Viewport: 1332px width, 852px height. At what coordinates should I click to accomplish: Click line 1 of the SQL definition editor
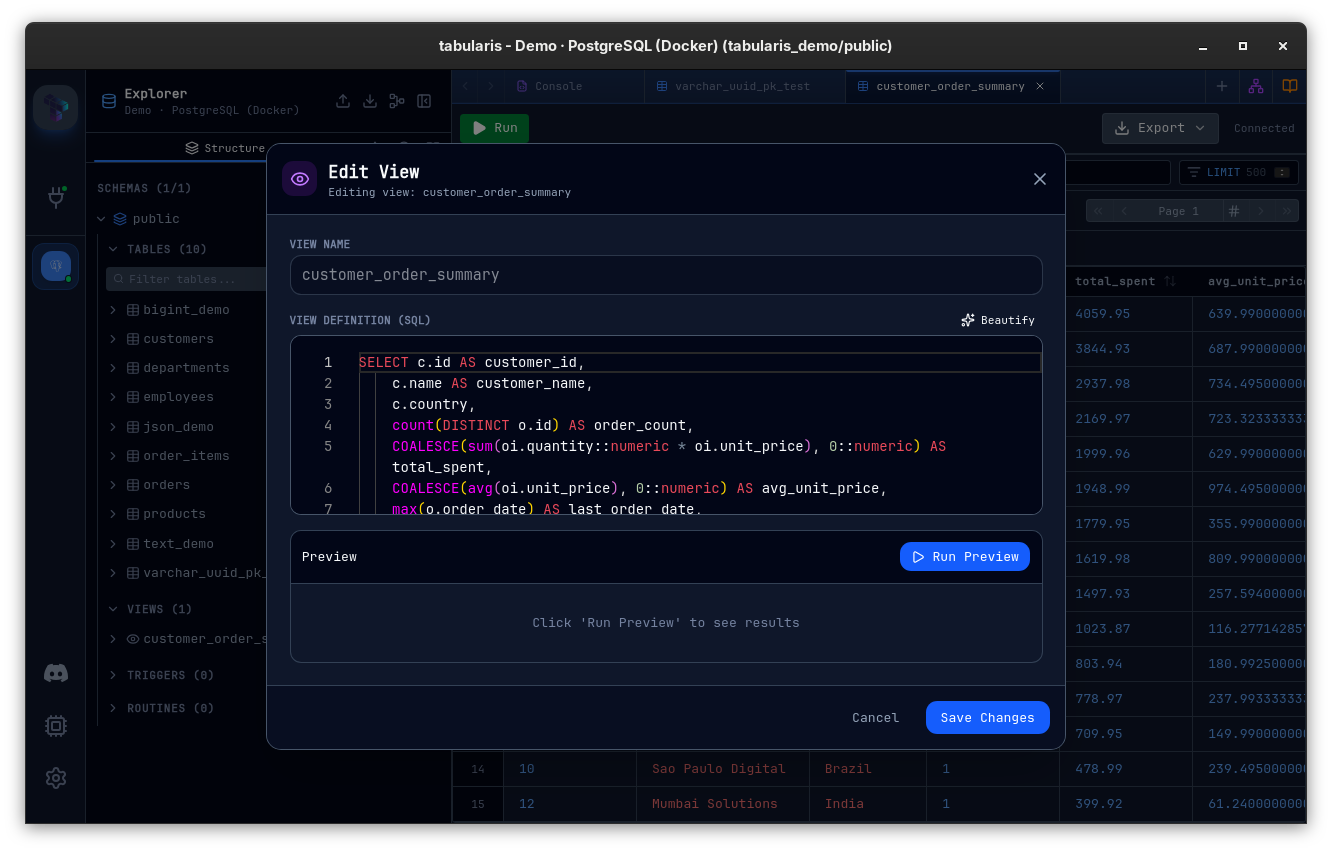click(x=699, y=363)
